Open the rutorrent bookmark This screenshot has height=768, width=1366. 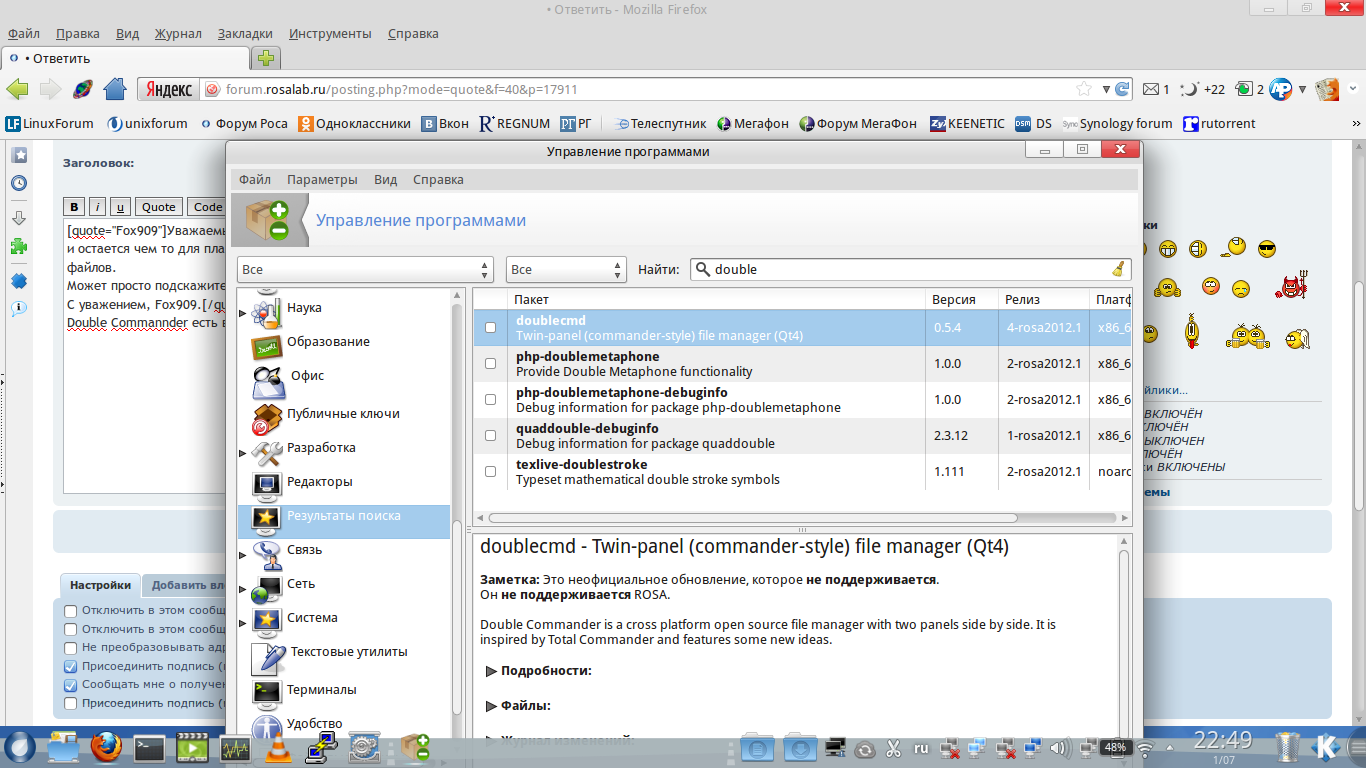[1219, 124]
